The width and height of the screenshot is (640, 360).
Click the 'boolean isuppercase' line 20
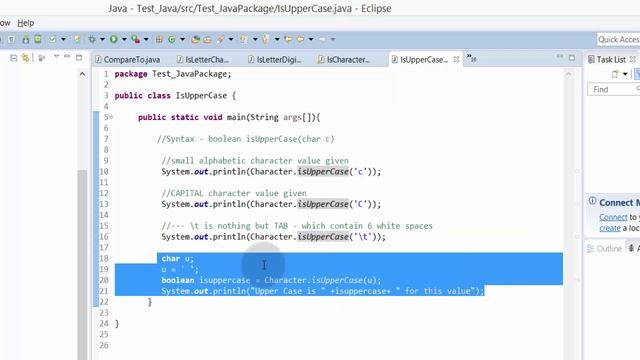(x=271, y=280)
